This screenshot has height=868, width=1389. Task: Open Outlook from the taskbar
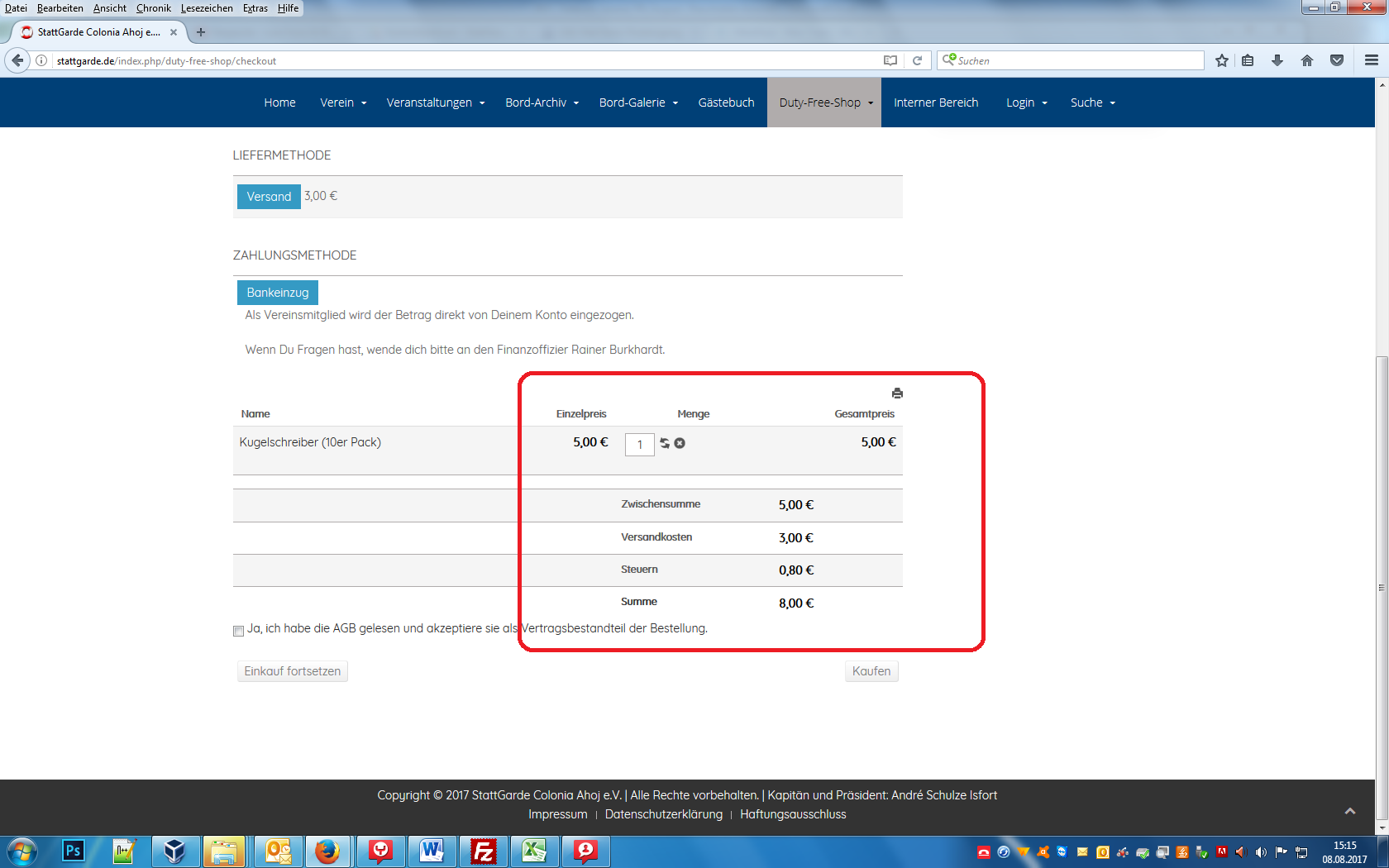tap(278, 851)
